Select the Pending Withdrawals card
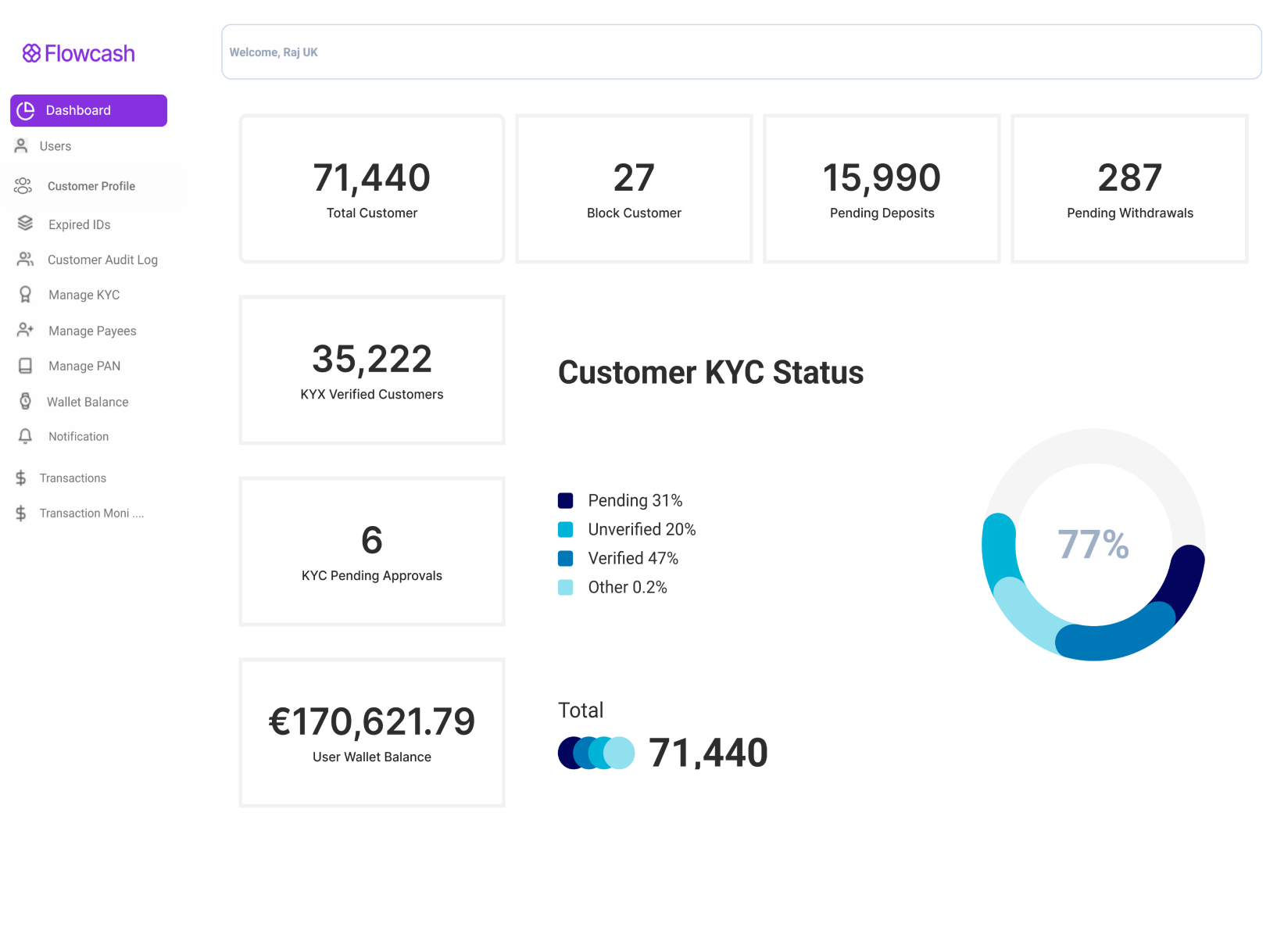Viewport: 1277px width, 952px height. 1129,188
